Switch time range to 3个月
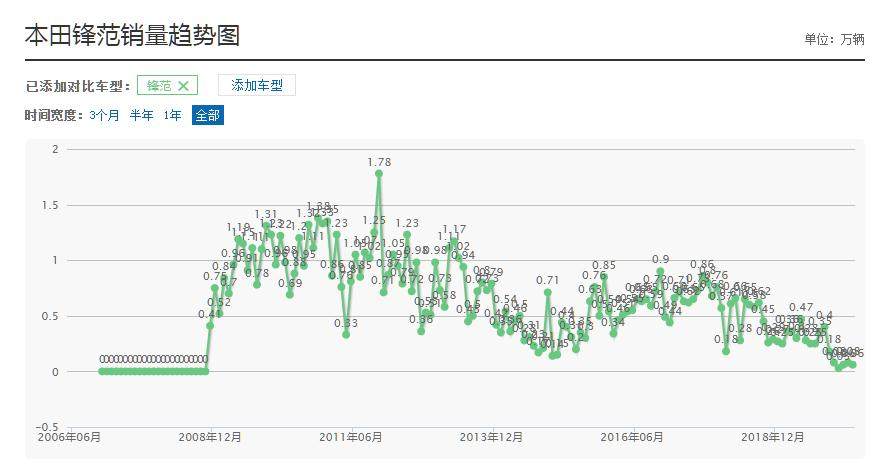This screenshot has width=888, height=474. click(104, 116)
